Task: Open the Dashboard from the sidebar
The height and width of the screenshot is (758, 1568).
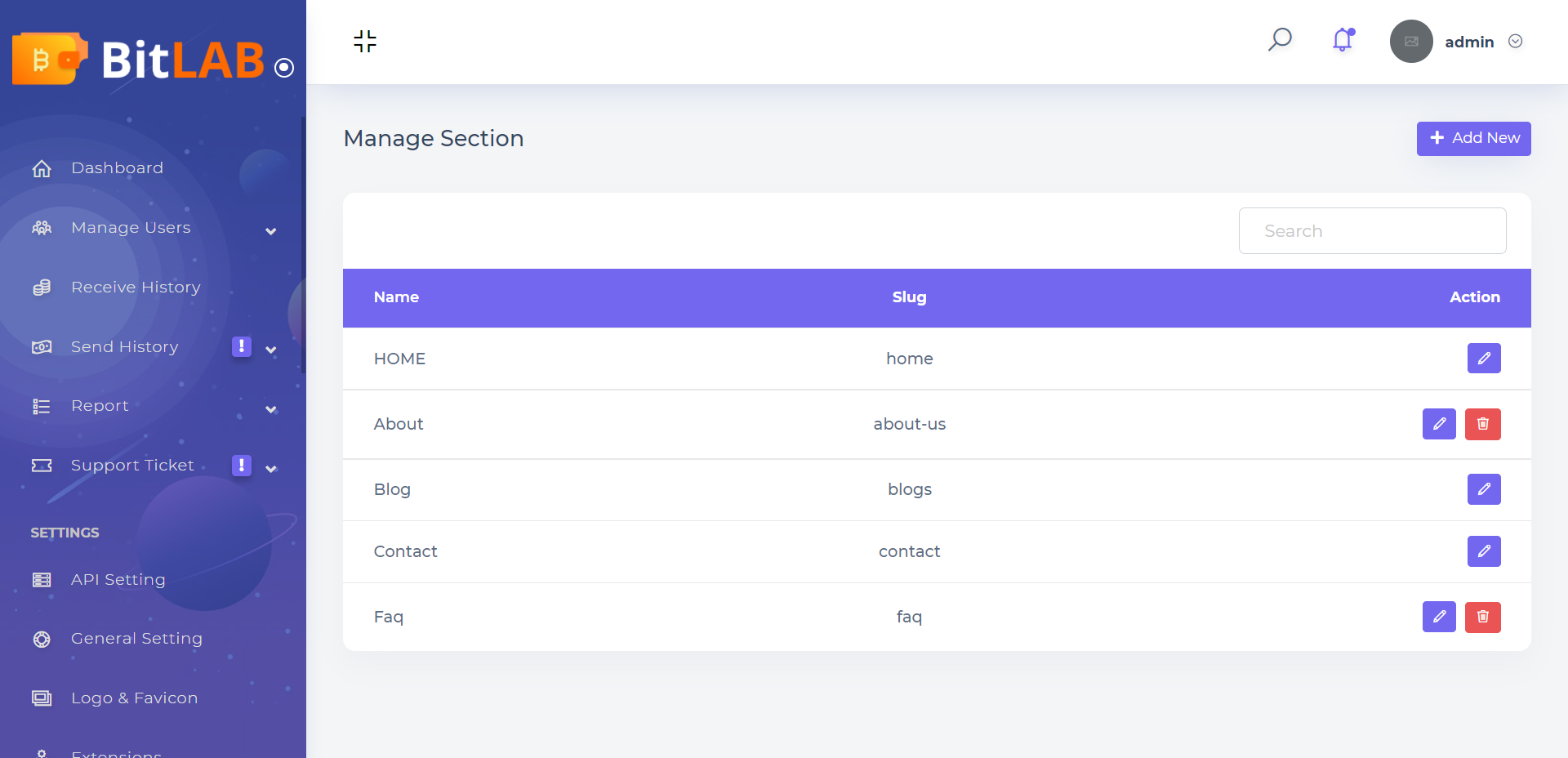Action: (117, 167)
